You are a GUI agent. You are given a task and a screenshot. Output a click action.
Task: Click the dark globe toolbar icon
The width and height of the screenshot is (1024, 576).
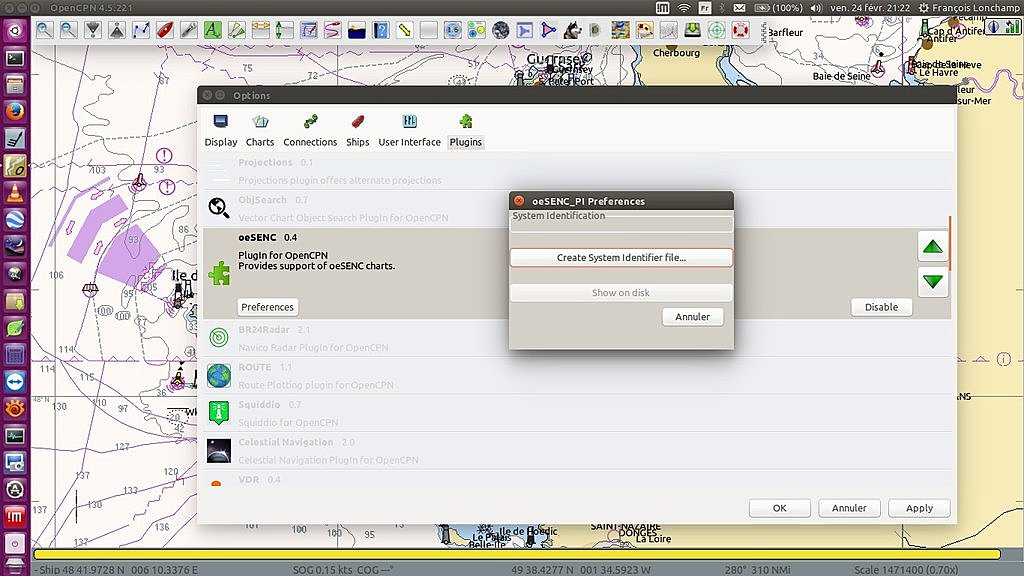pos(501,30)
